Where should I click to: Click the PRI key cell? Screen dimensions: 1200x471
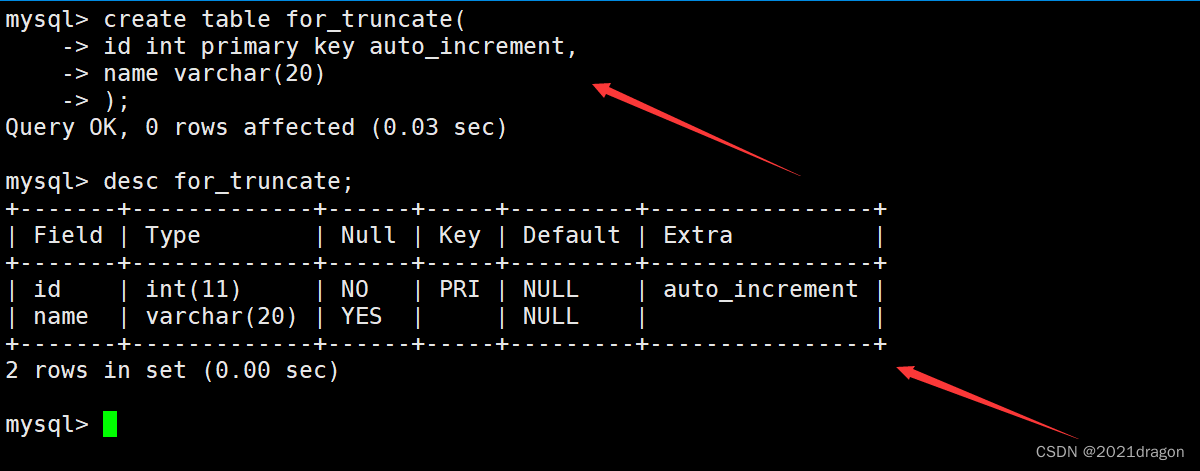[459, 290]
